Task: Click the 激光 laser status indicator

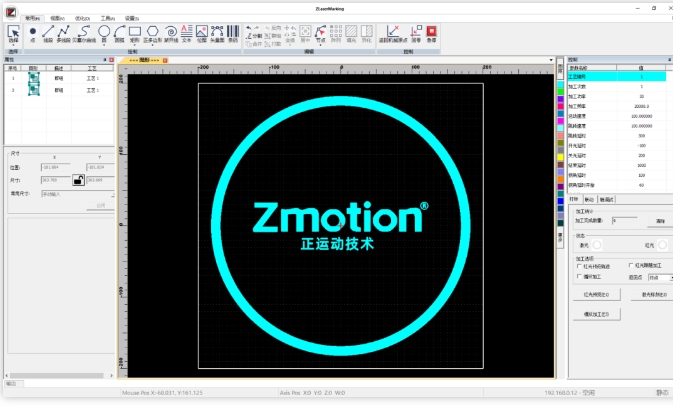Action: point(597,245)
